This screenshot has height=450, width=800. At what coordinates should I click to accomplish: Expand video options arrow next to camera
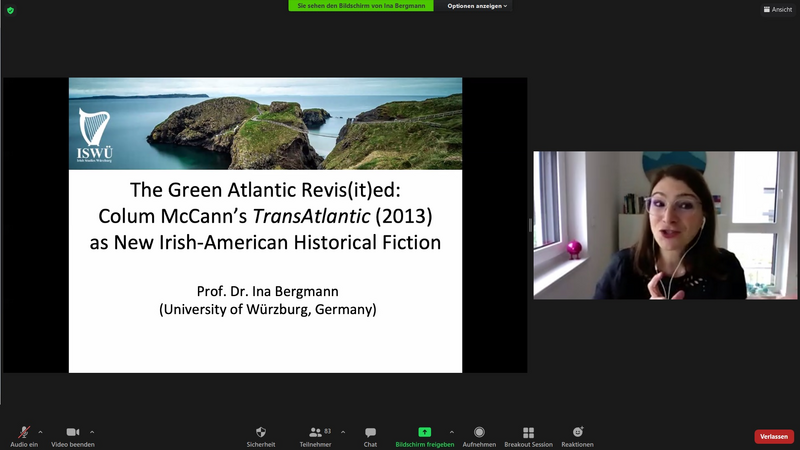[x=92, y=432]
